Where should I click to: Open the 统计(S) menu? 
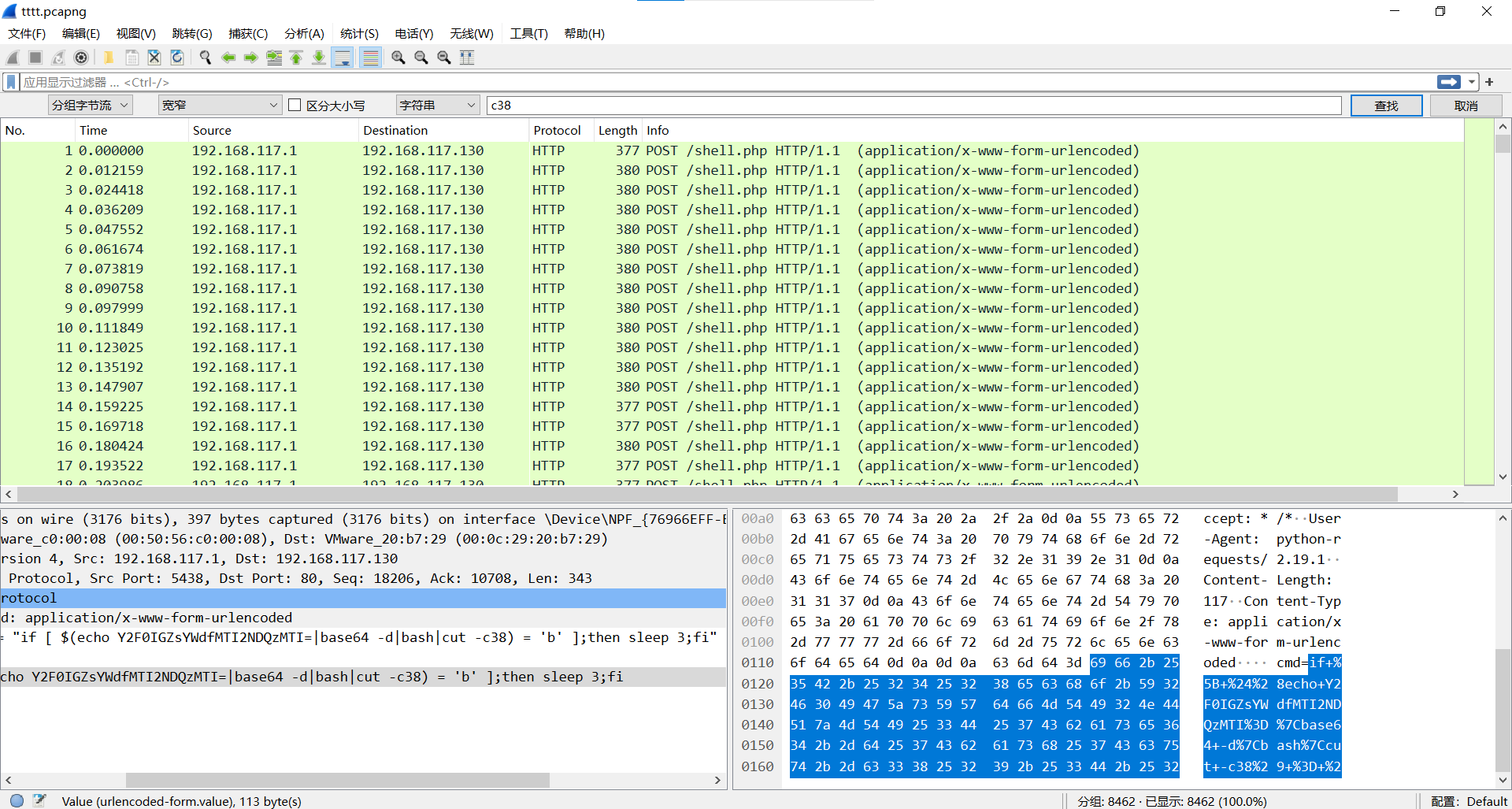pyautogui.click(x=359, y=33)
